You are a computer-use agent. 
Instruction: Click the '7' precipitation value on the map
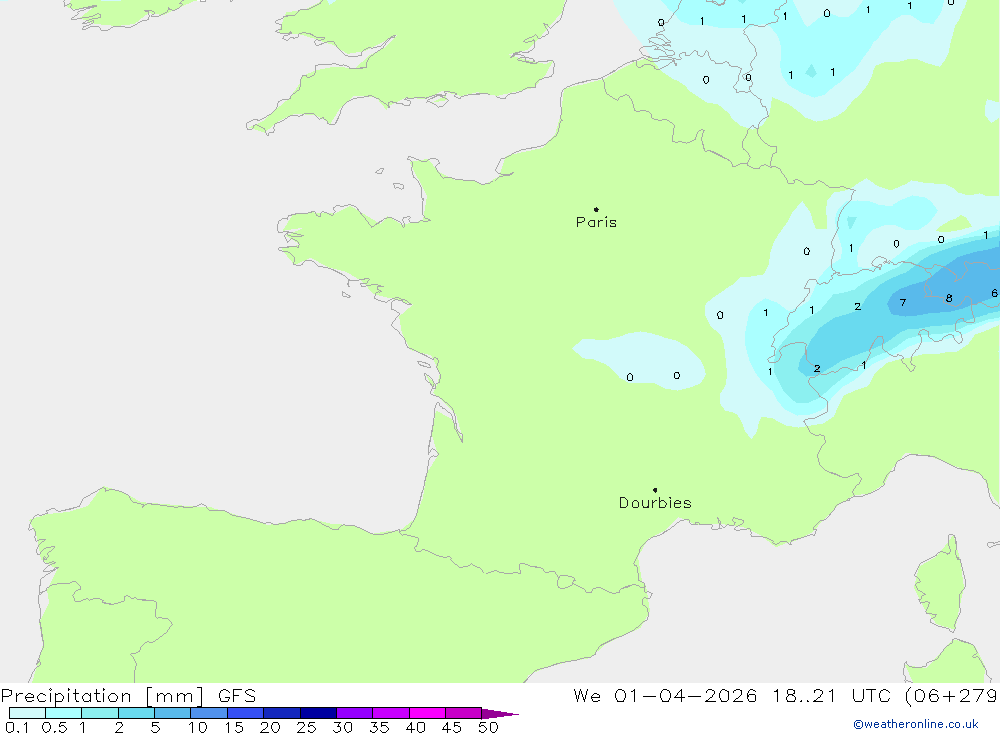[902, 302]
